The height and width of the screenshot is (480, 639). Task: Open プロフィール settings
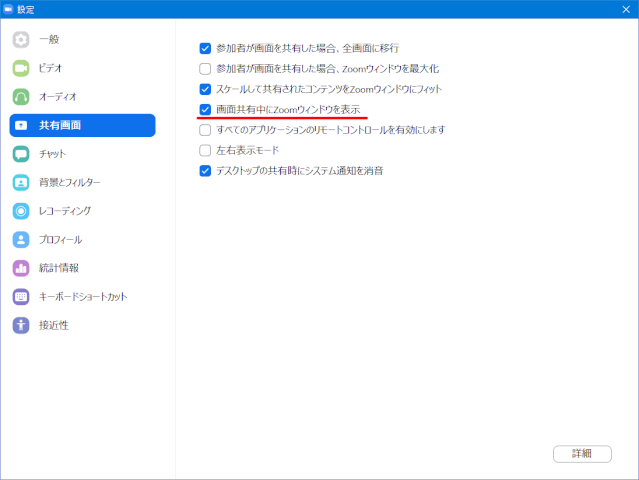click(82, 240)
